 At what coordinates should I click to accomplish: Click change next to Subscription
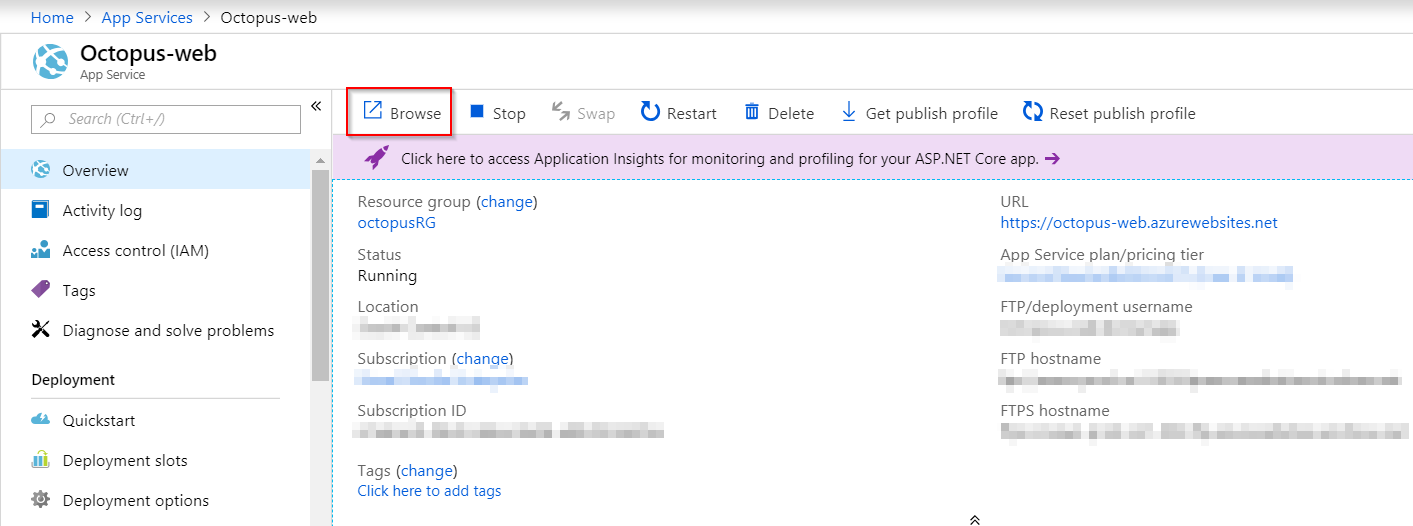point(483,358)
